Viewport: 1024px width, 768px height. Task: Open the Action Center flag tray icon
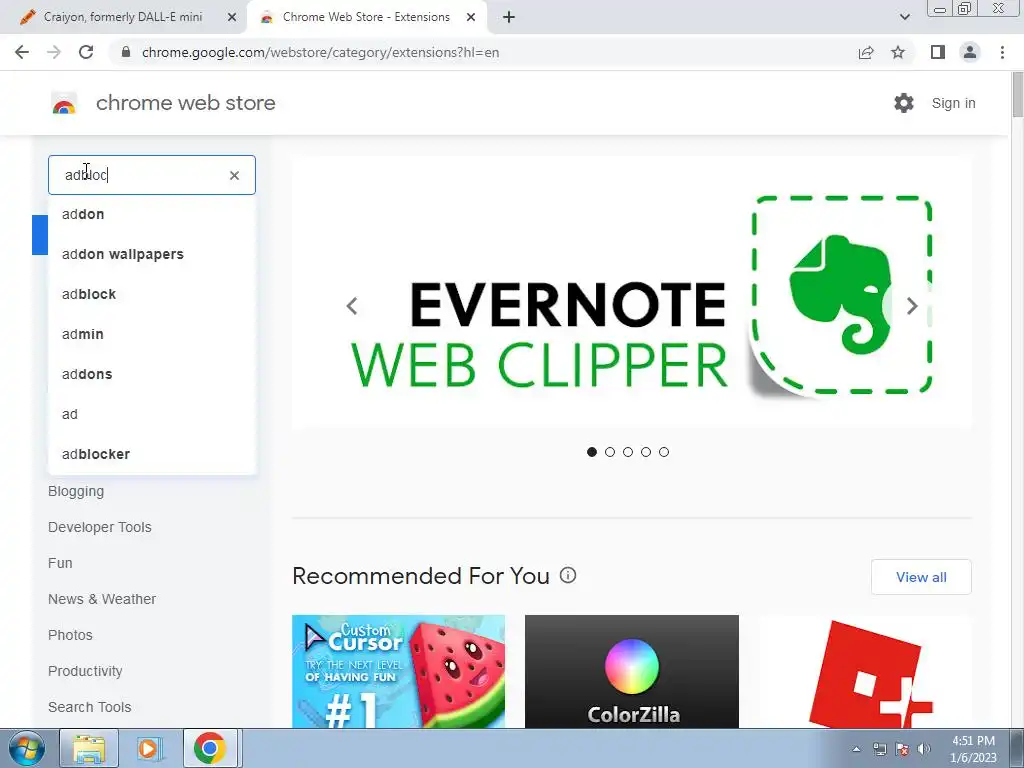tap(902, 749)
